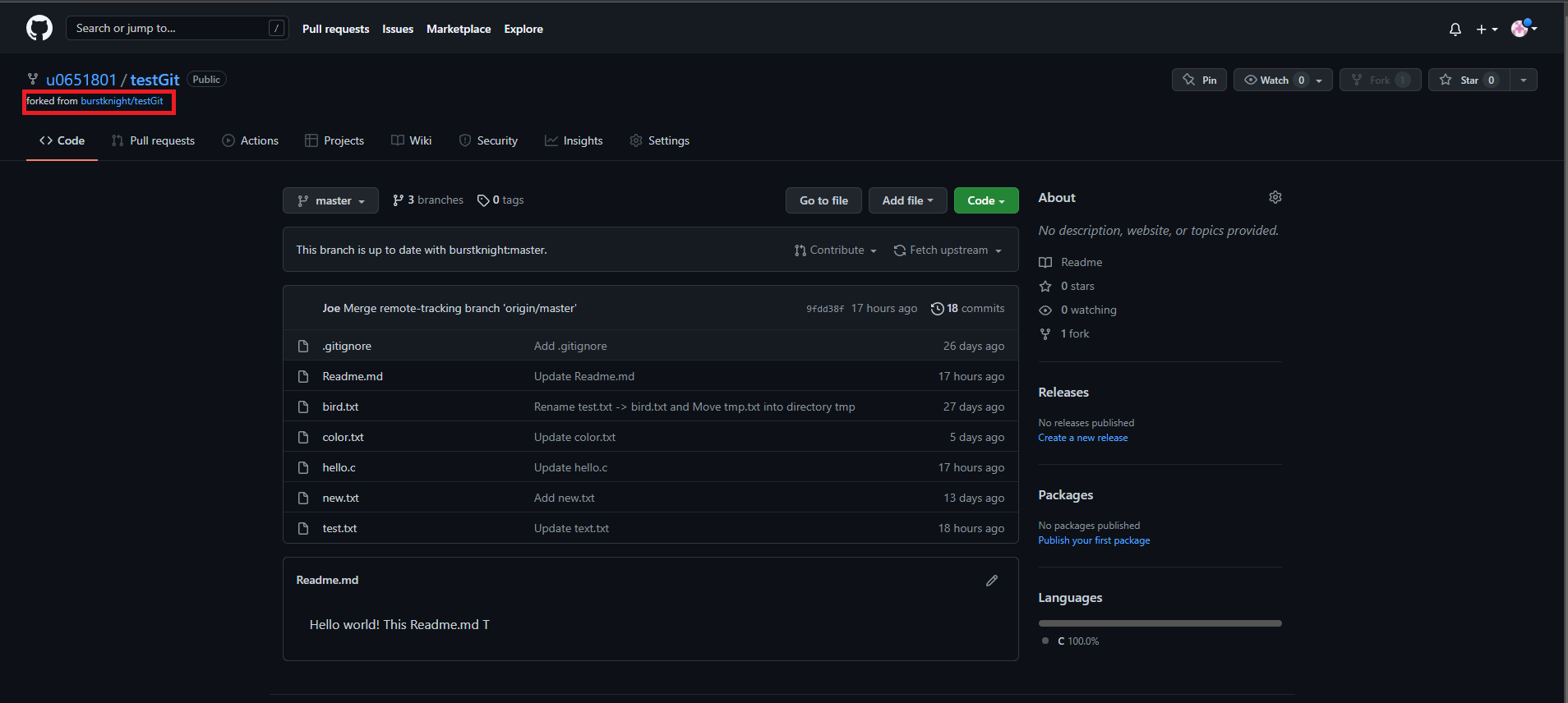
Task: Open the Watch notifications dropdown
Action: [x=1283, y=80]
